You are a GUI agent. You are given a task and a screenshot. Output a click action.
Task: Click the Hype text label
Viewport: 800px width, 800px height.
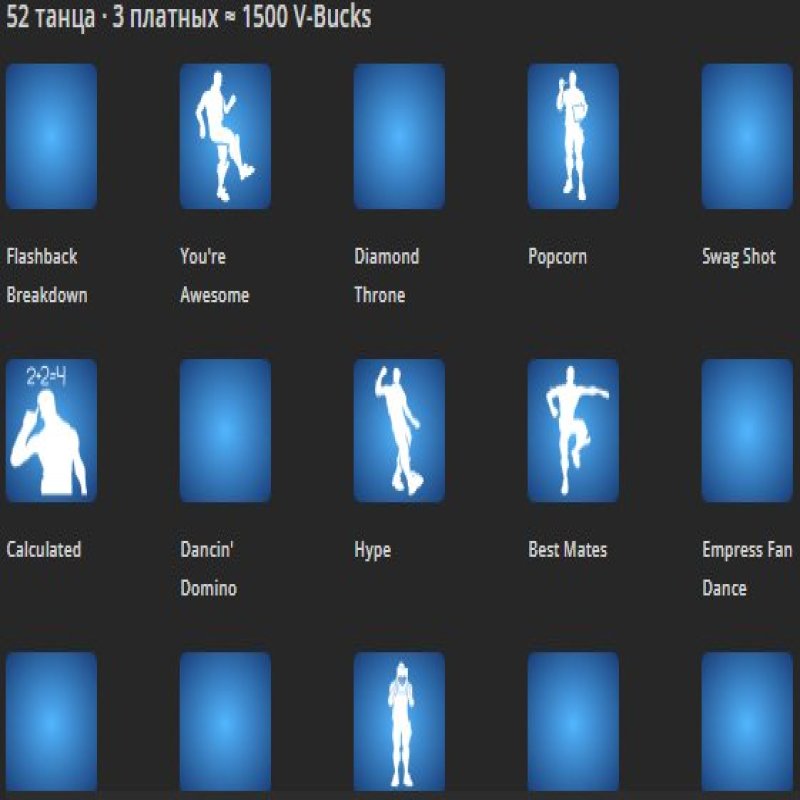pyautogui.click(x=370, y=549)
